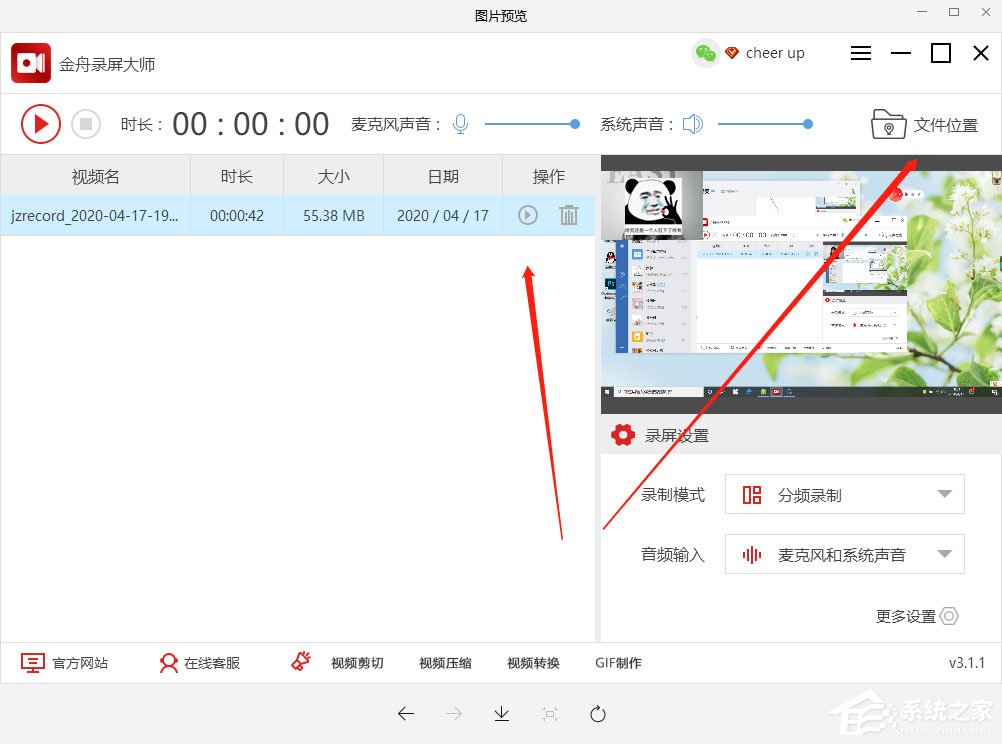Mute the microphone by clicking the mic icon

click(x=459, y=123)
